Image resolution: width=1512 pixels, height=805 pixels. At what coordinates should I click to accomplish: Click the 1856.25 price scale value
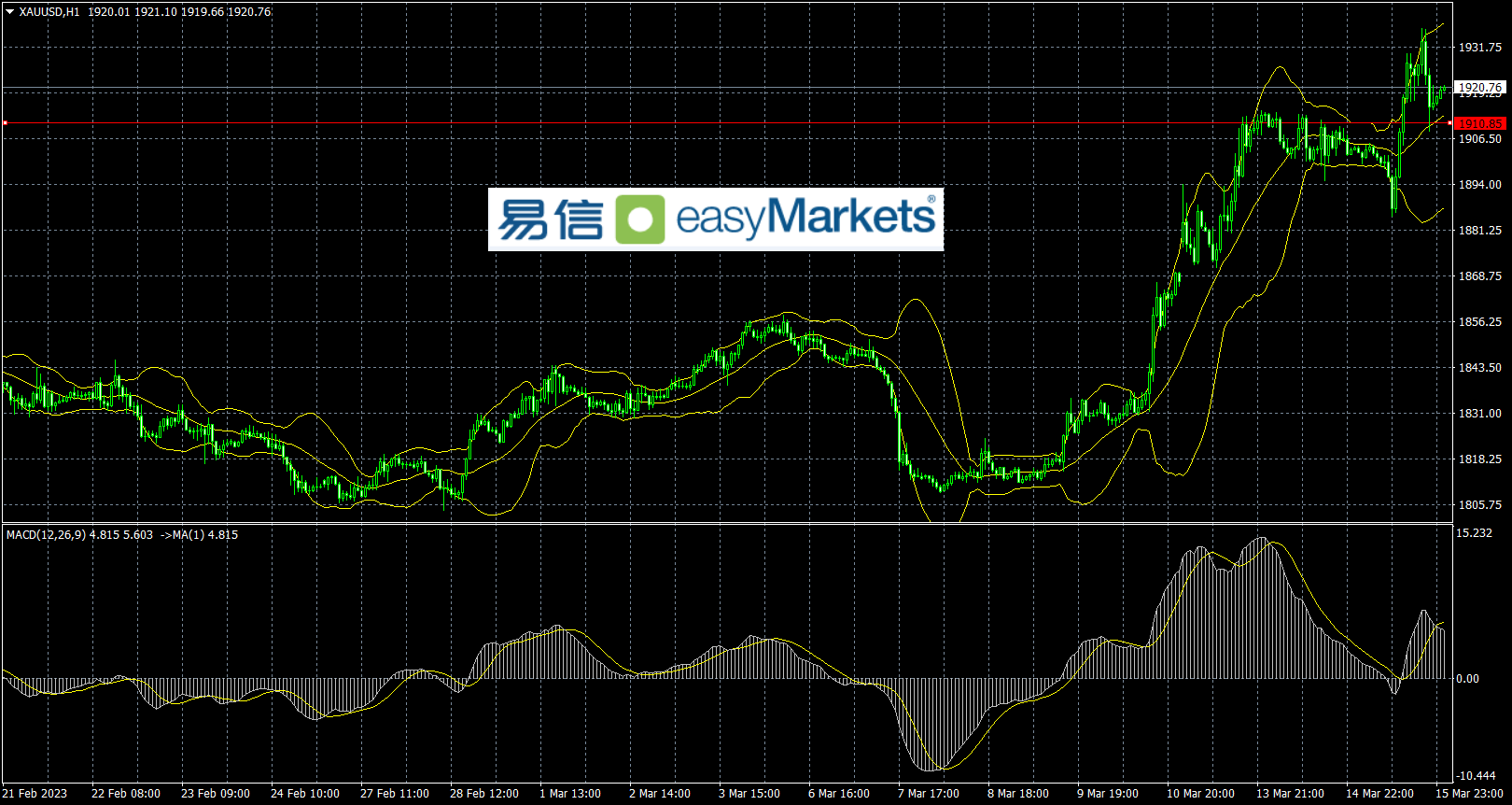click(x=1480, y=322)
